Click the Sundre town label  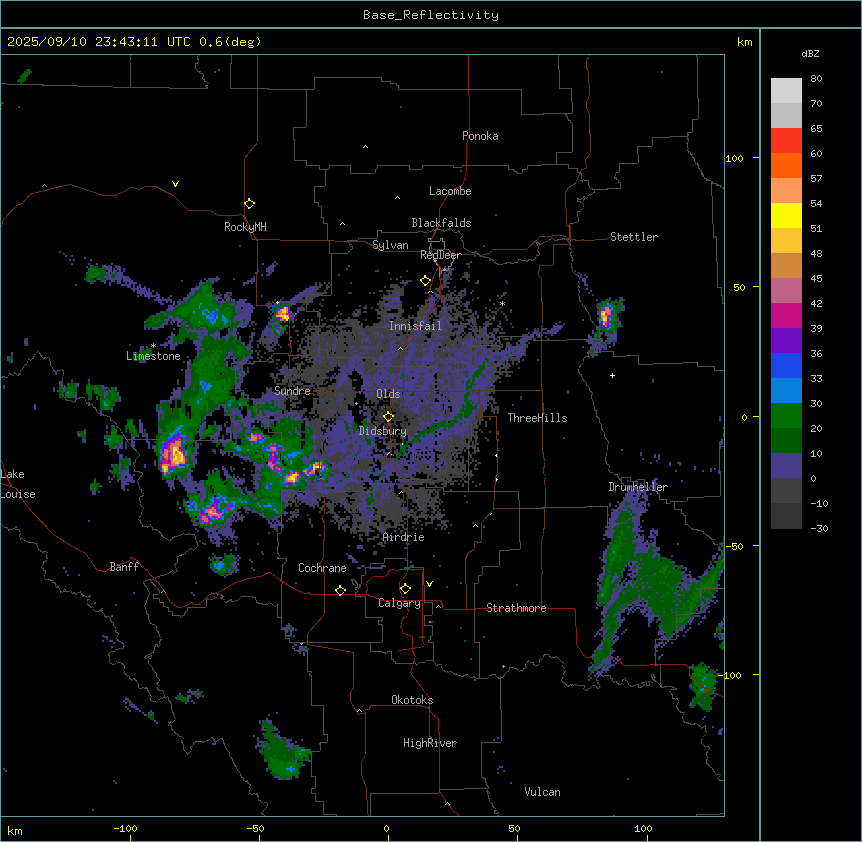(292, 391)
